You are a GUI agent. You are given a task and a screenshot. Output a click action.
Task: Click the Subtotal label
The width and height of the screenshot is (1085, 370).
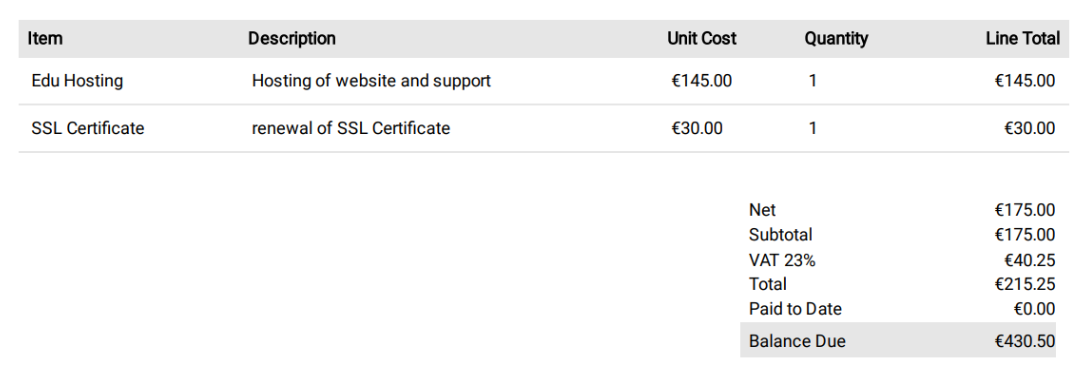[x=781, y=234]
